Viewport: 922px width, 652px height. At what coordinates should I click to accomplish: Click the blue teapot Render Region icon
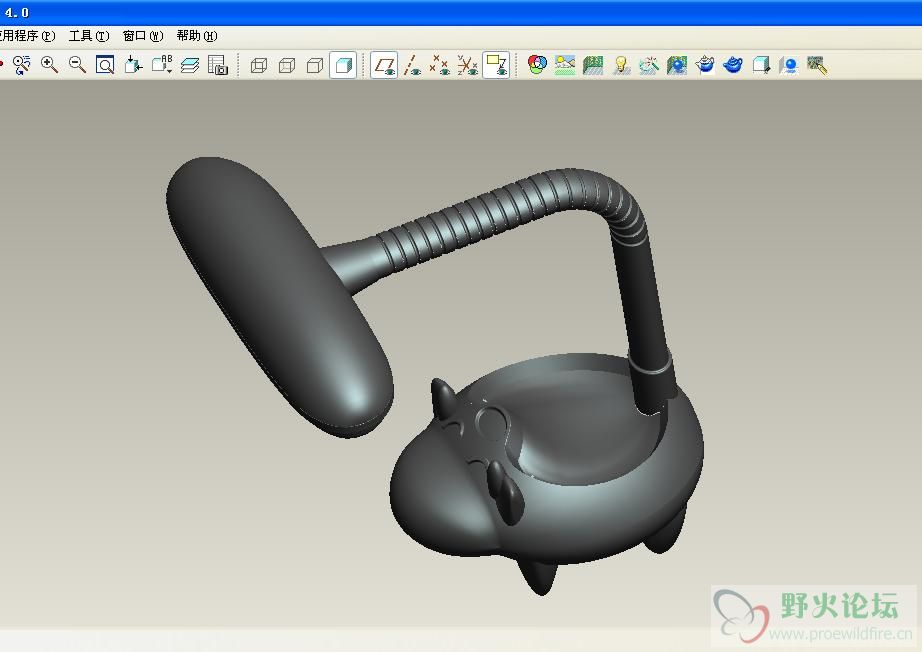click(733, 65)
